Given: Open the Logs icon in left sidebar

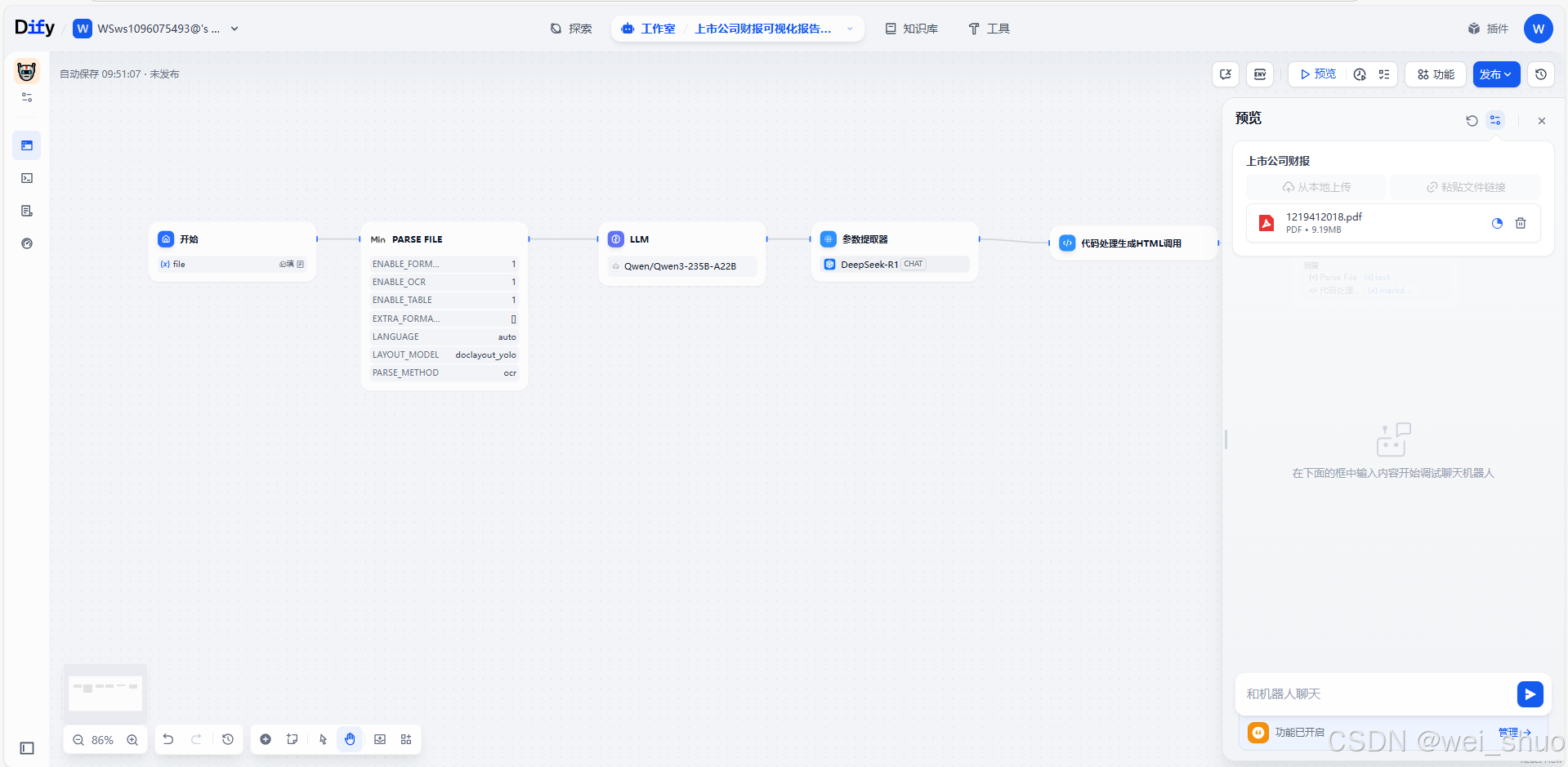Looking at the screenshot, I should (x=27, y=211).
